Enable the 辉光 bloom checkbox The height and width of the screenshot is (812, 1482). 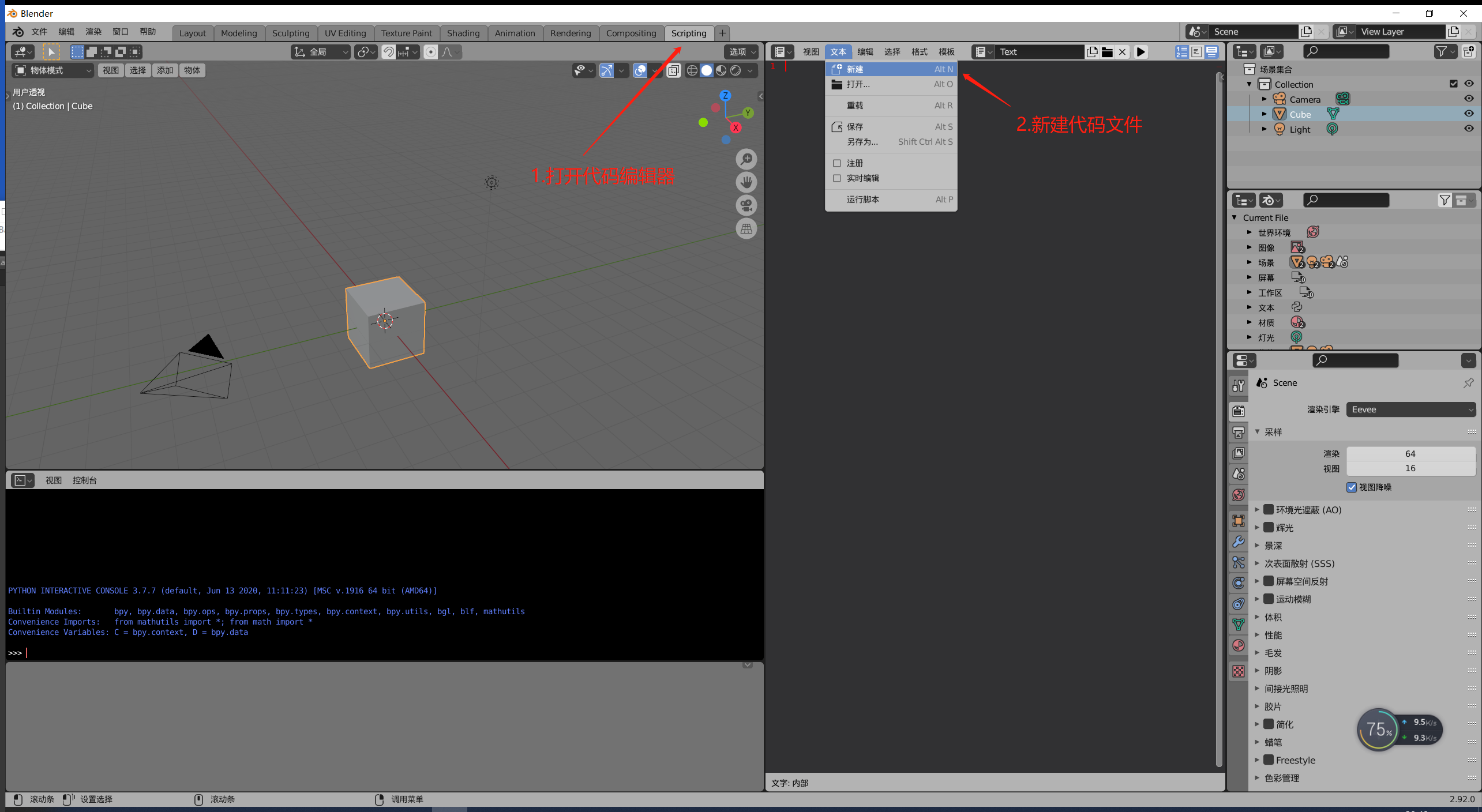pyautogui.click(x=1269, y=527)
